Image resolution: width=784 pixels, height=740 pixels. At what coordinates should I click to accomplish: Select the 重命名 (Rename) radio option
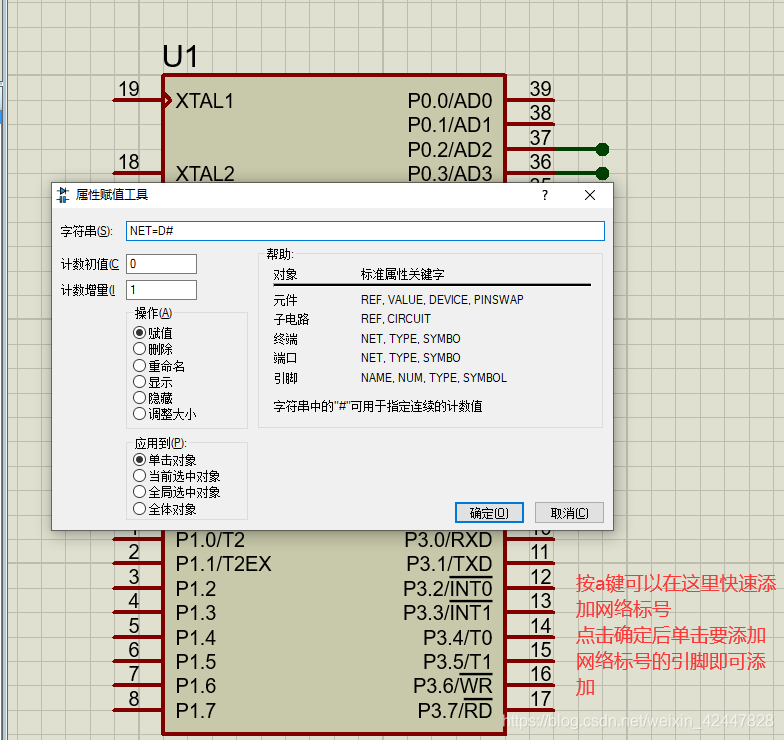(159, 366)
